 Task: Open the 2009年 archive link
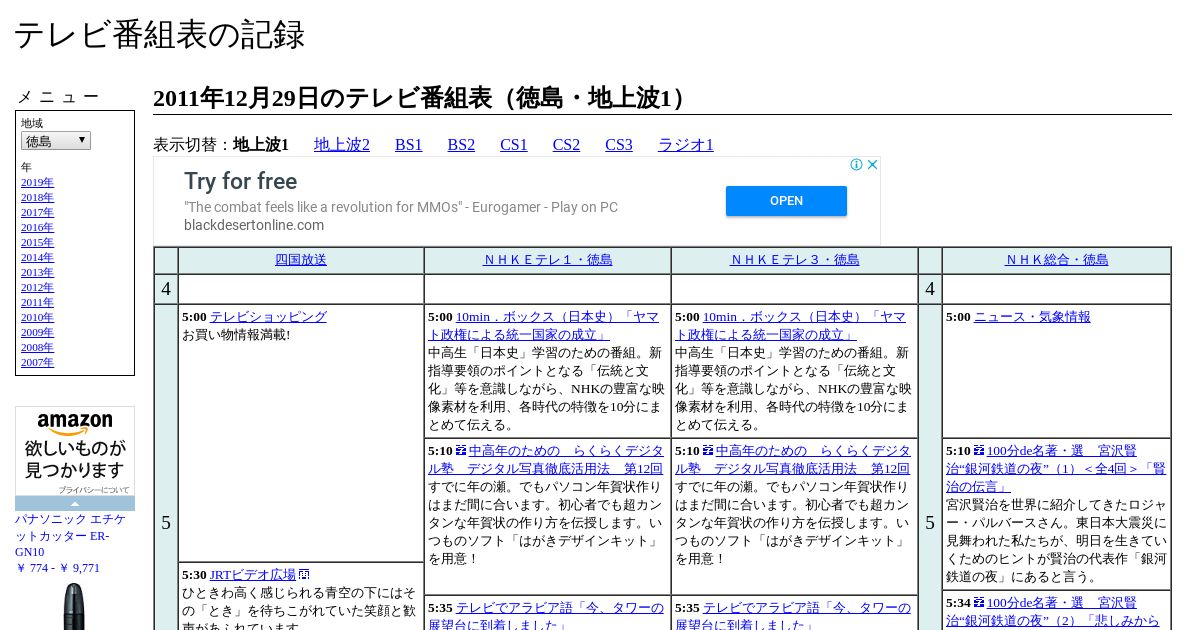[37, 333]
